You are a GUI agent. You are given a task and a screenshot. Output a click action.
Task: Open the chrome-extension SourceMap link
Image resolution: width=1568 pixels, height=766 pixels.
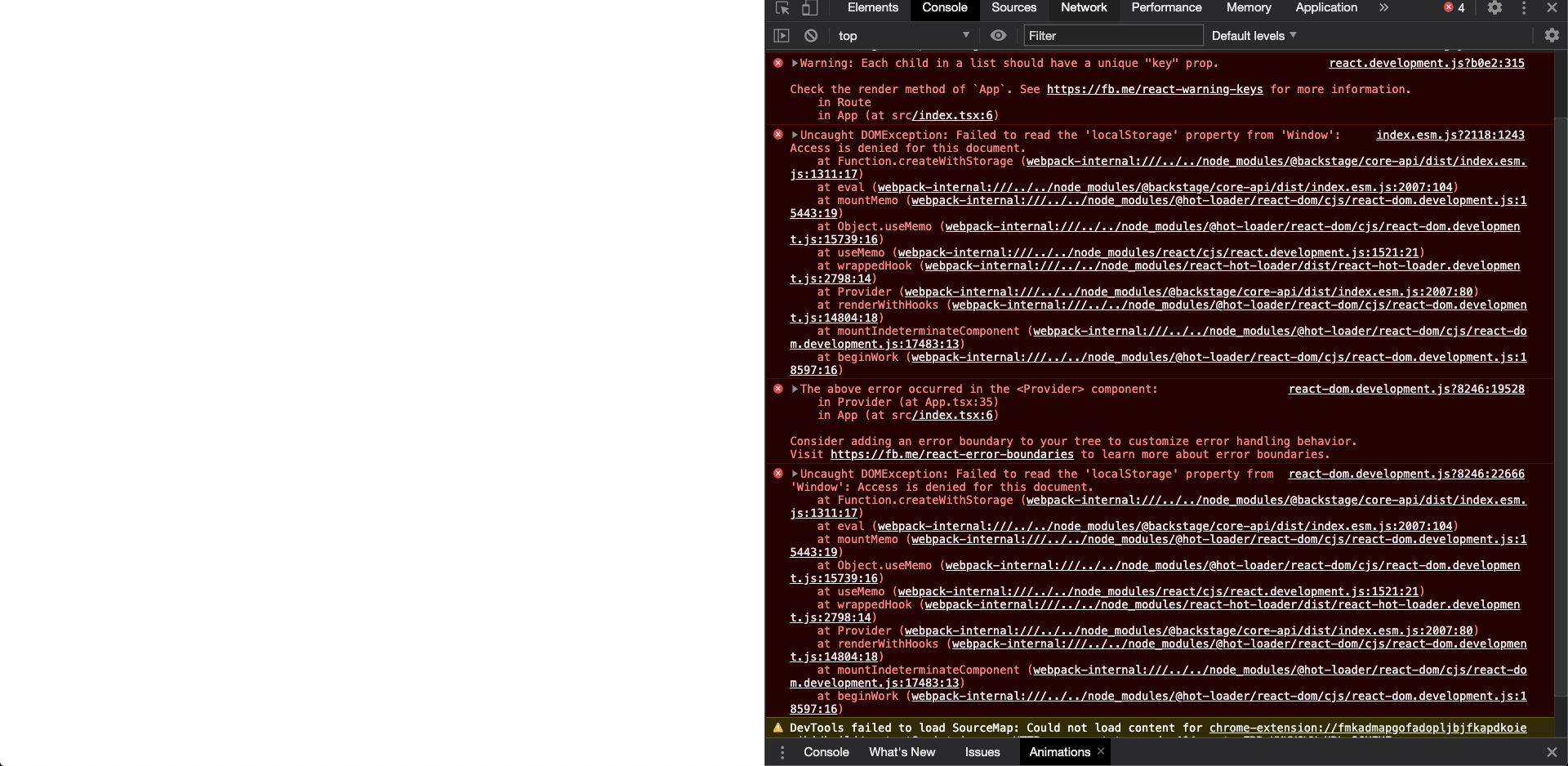click(x=1367, y=728)
